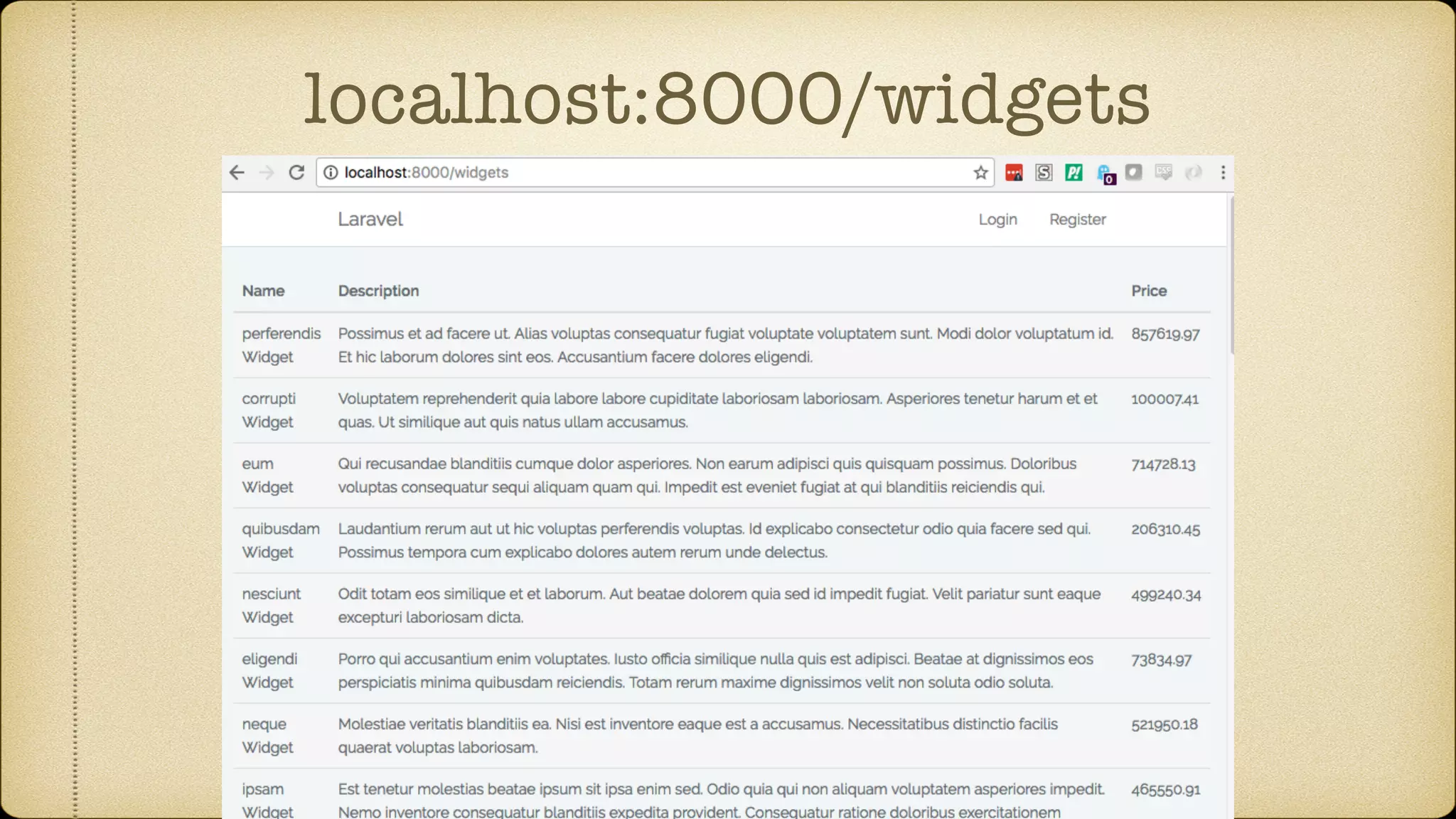The height and width of the screenshot is (819, 1456).
Task: Click the price 714728.13
Action: pyautogui.click(x=1163, y=464)
